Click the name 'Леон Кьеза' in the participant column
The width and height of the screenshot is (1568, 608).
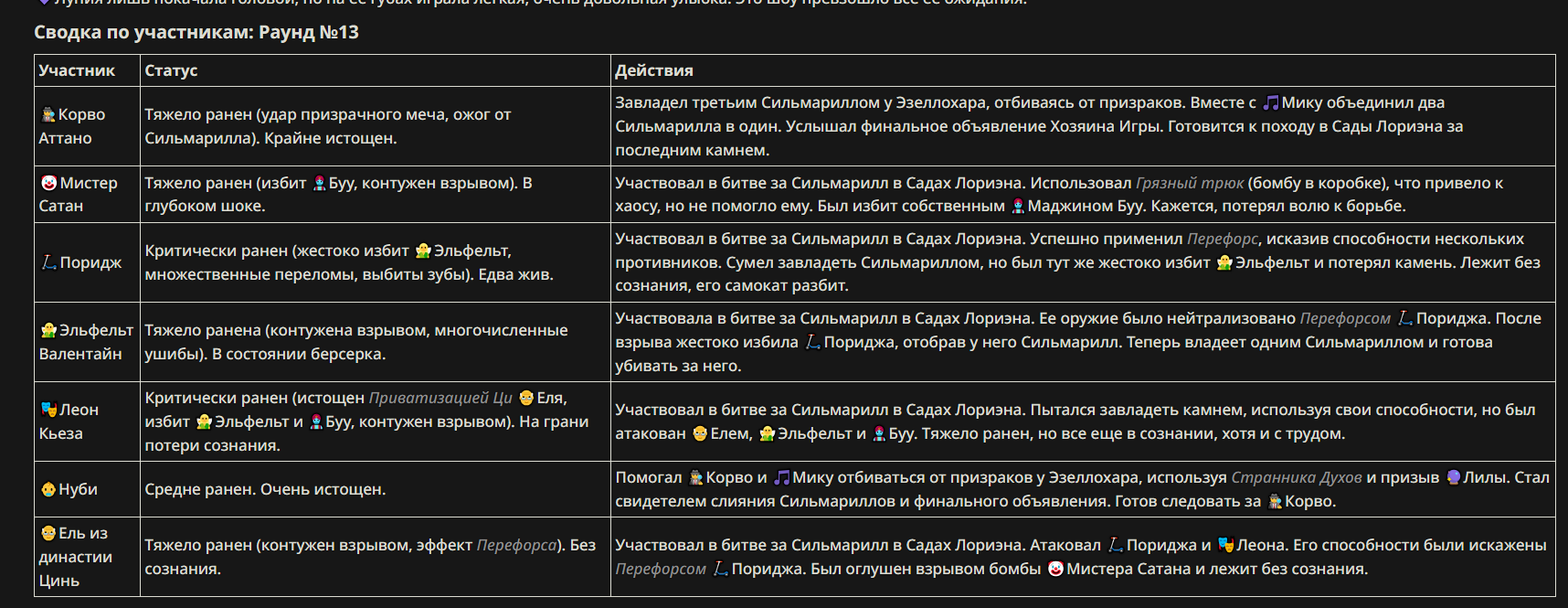click(x=69, y=421)
